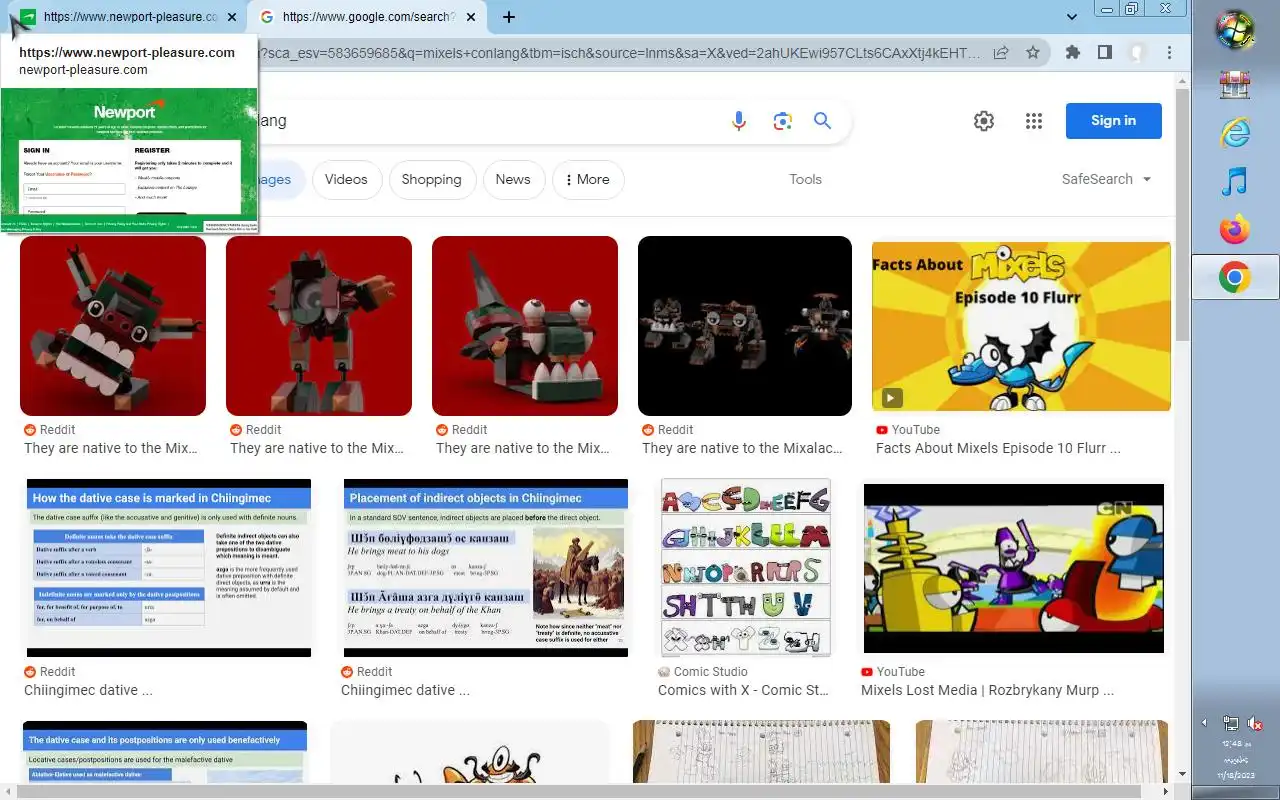Open a new browser tab
The width and height of the screenshot is (1280, 800).
point(509,17)
